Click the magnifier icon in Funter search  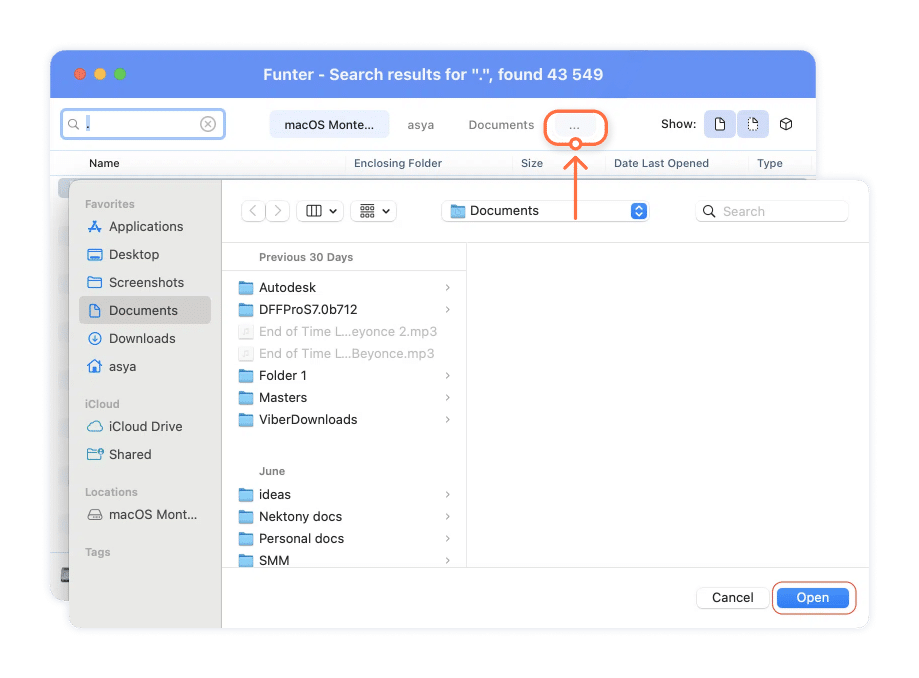(x=73, y=124)
